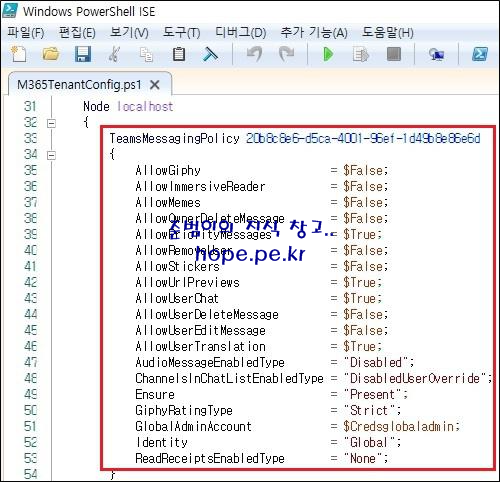Open a script with the folder icon
500x482 pixels.
click(51, 54)
